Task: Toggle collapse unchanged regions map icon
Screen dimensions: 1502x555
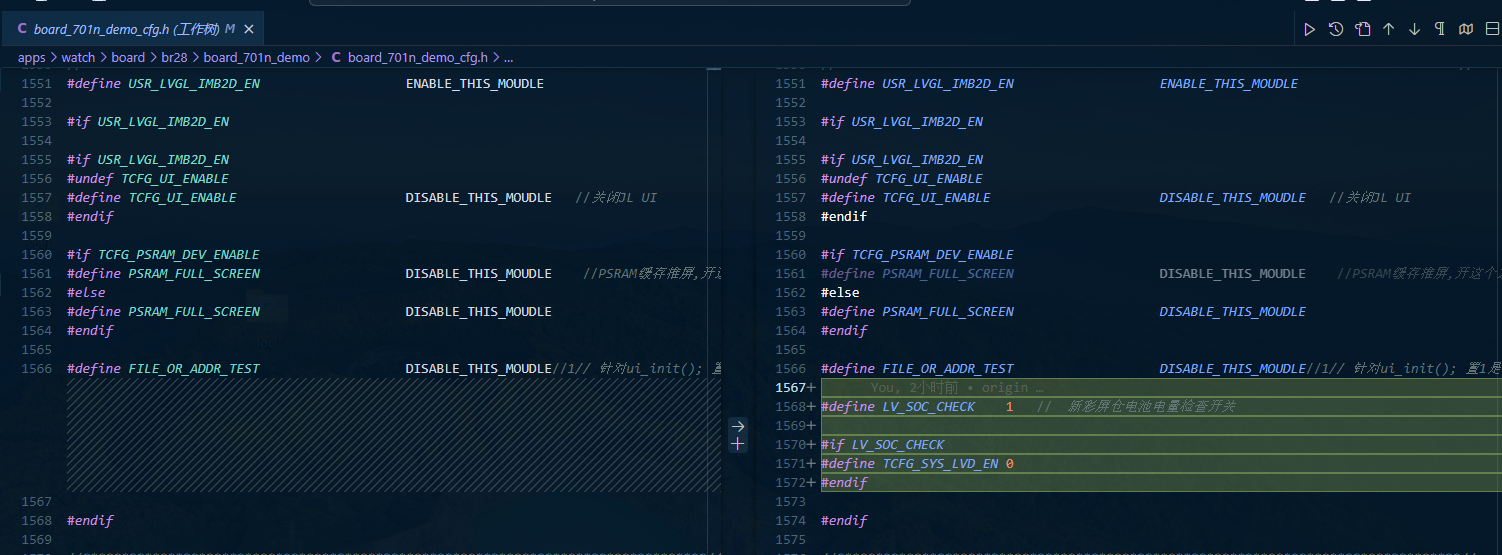Action: [x=1466, y=29]
